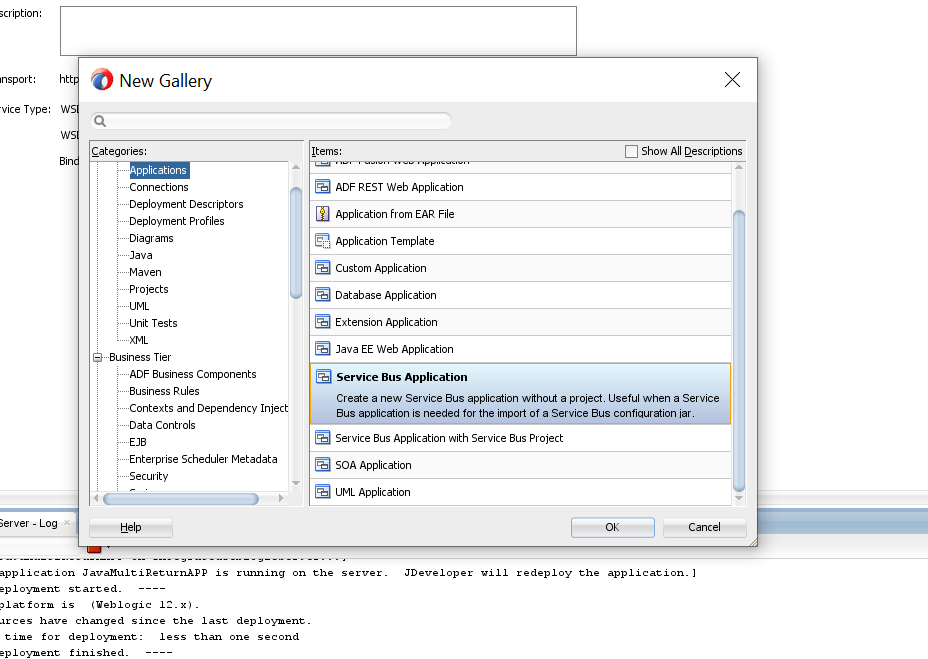928x659 pixels.
Task: Click the SOA Application icon
Action: click(323, 465)
